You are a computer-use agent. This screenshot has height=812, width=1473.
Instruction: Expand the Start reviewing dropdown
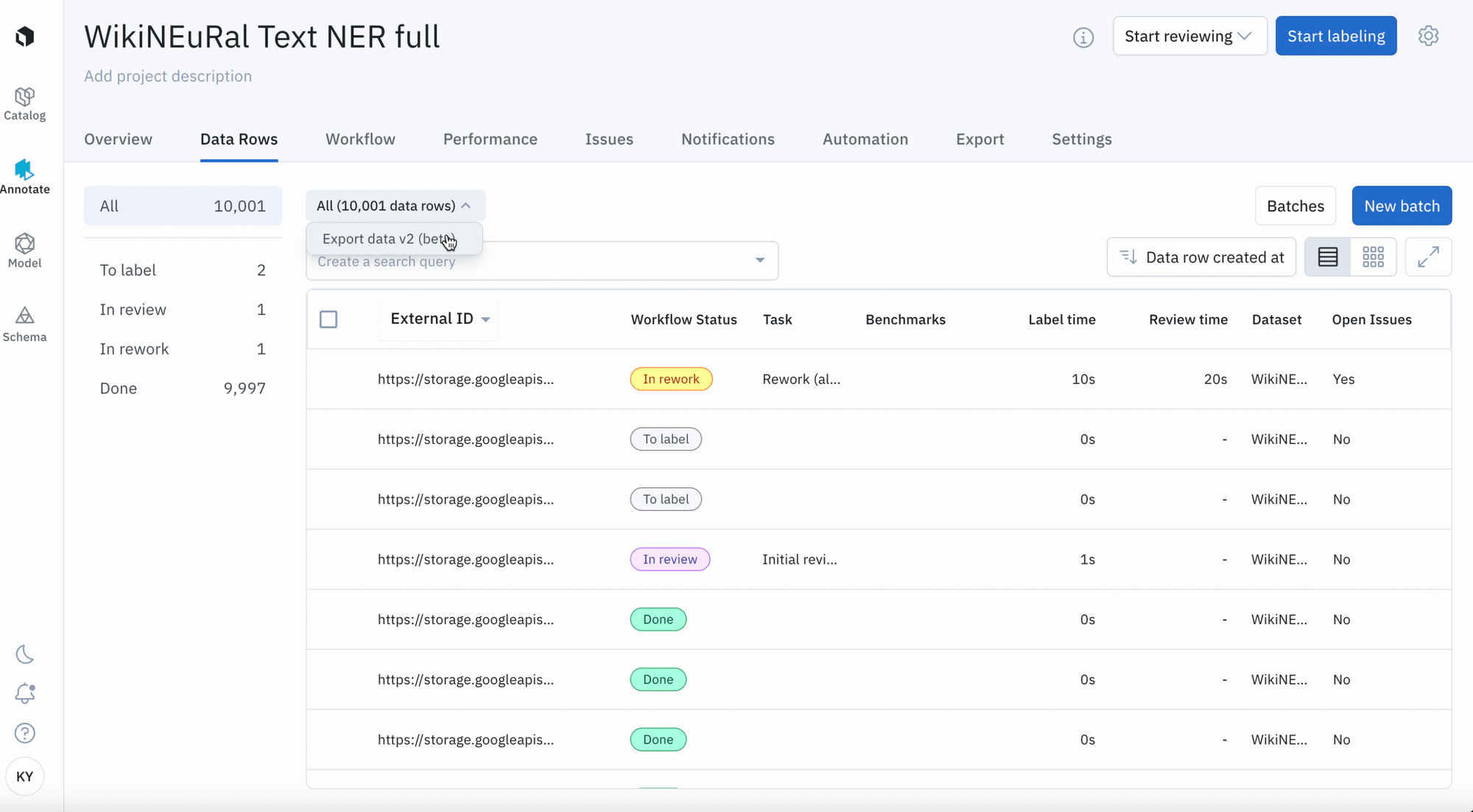click(x=1189, y=36)
